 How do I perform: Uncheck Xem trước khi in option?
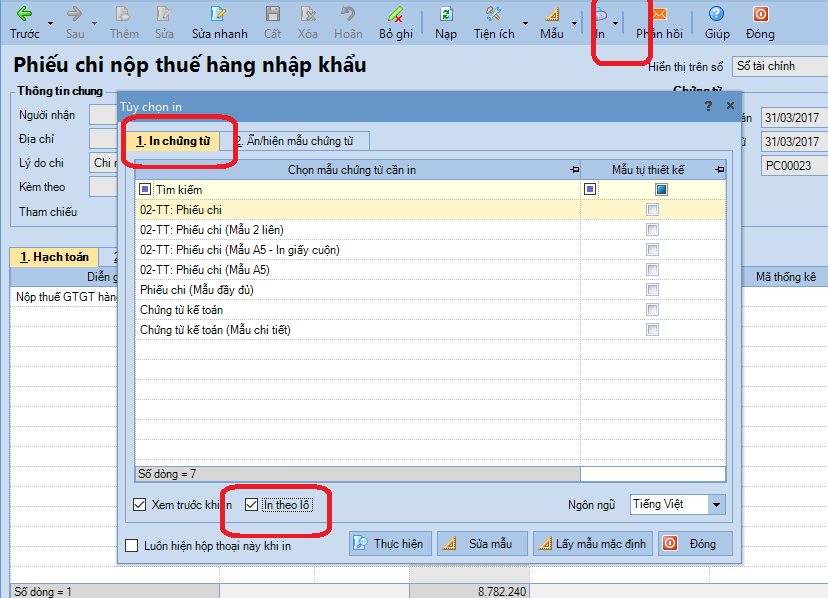tap(139, 504)
